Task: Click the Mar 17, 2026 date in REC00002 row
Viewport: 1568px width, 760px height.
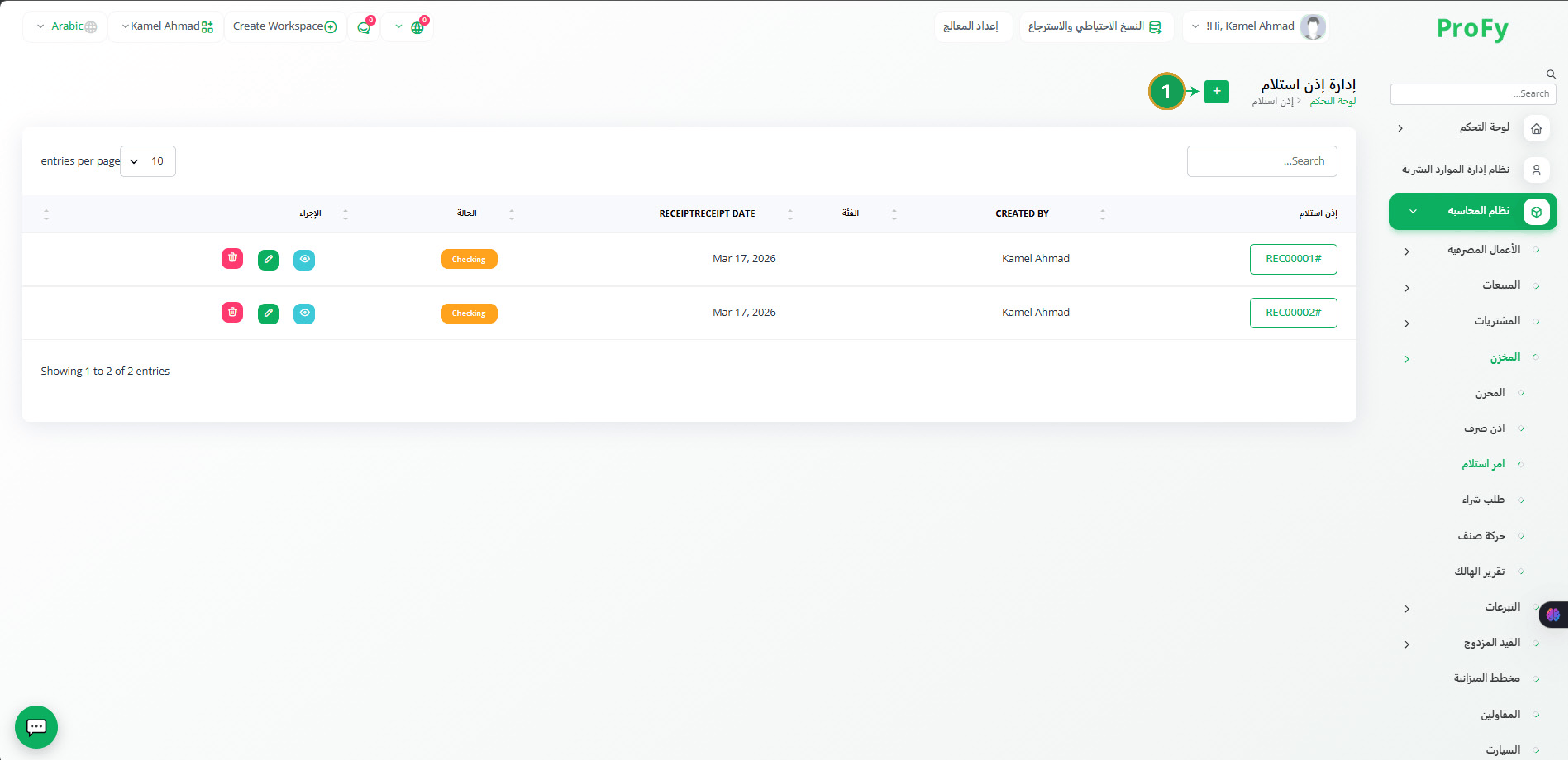Action: coord(744,312)
